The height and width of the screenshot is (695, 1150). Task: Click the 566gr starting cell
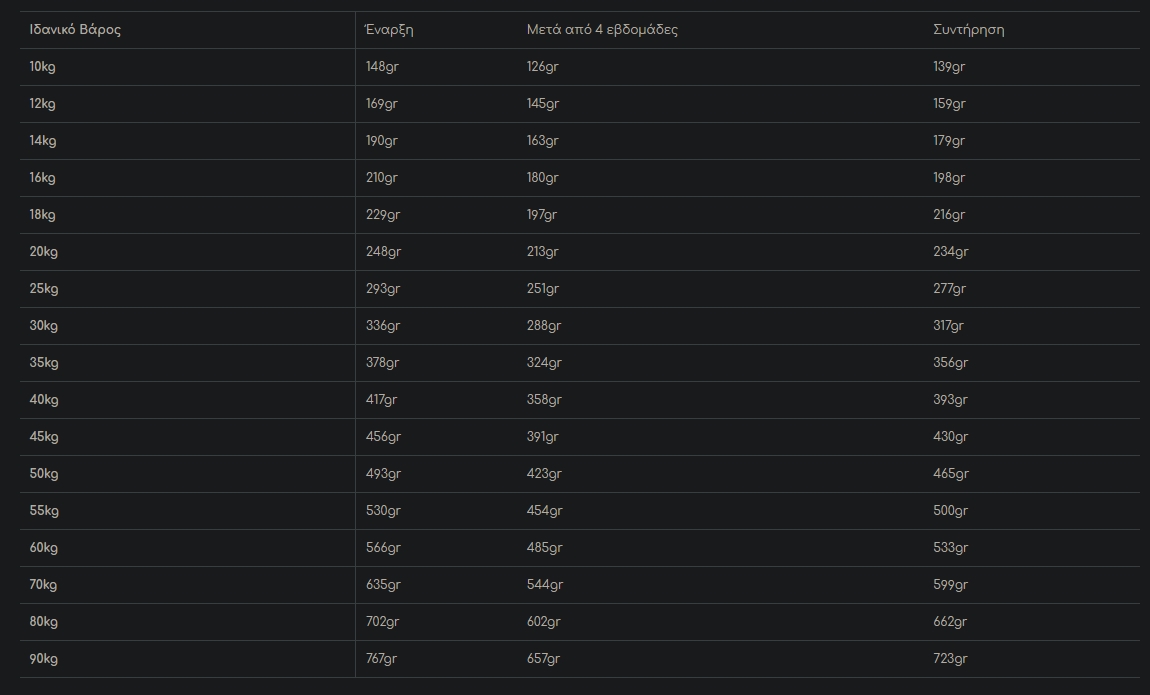(383, 548)
